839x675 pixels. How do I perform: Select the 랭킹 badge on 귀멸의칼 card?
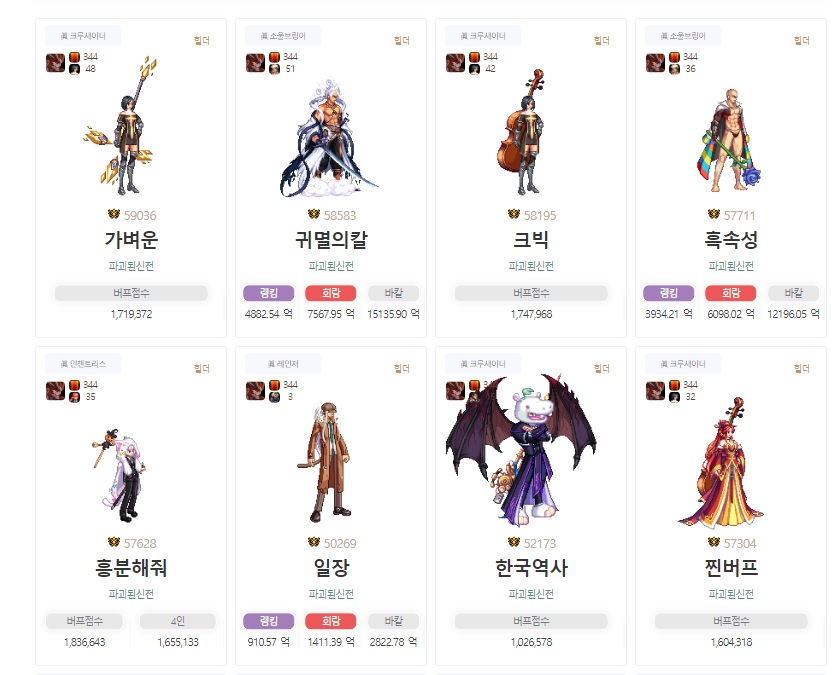click(x=269, y=293)
